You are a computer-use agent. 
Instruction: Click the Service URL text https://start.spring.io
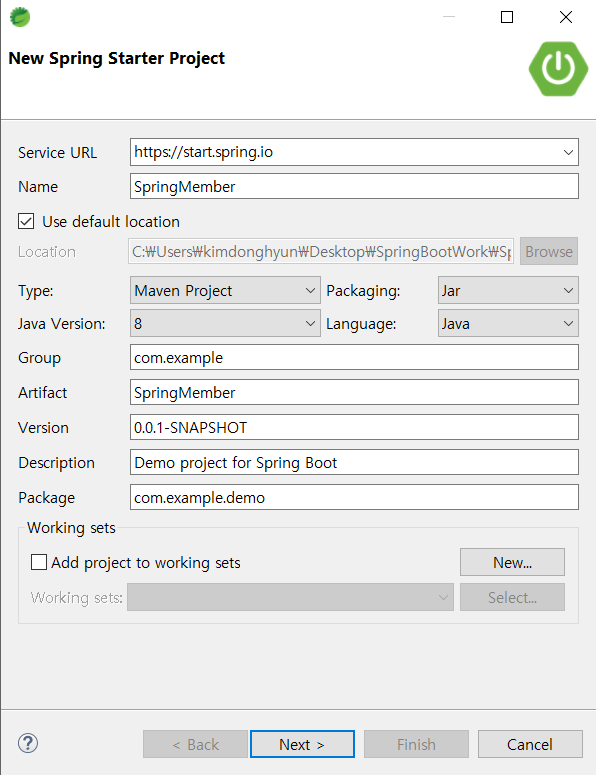point(203,152)
